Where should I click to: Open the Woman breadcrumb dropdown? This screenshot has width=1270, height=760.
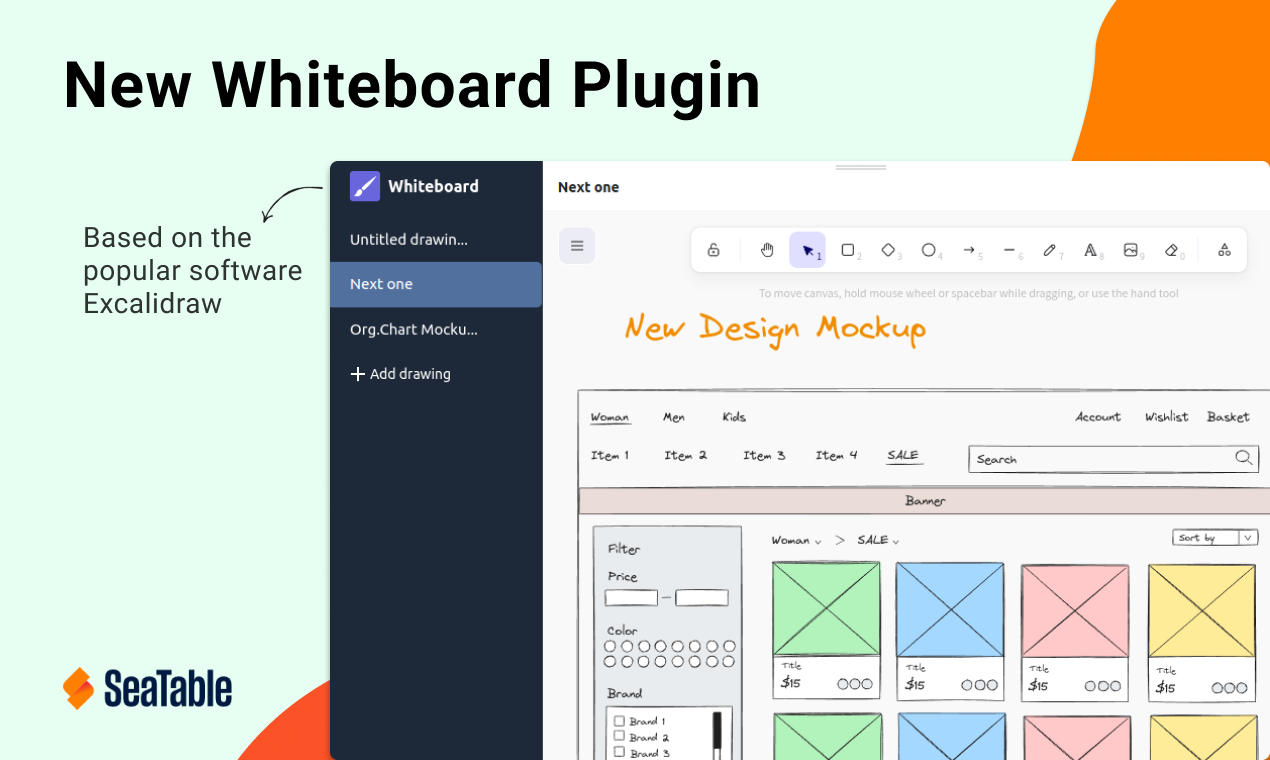coord(796,541)
